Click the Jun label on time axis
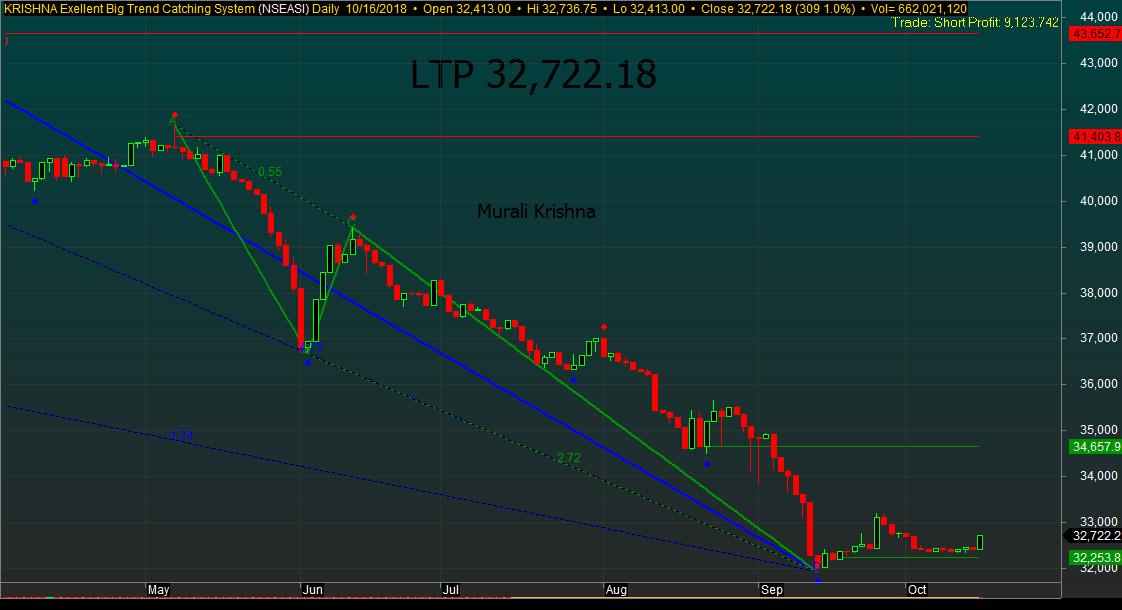 313,590
